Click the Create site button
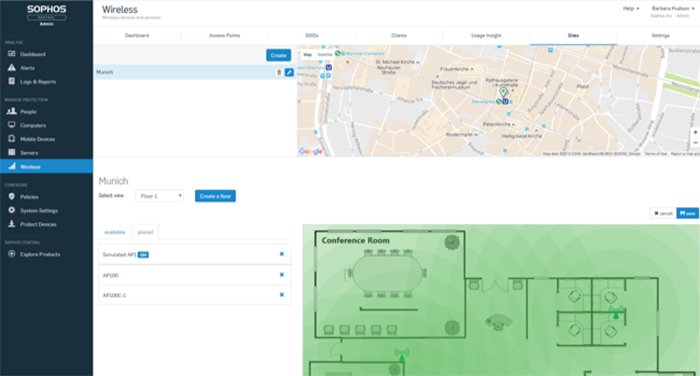The height and width of the screenshot is (376, 700). [x=279, y=55]
